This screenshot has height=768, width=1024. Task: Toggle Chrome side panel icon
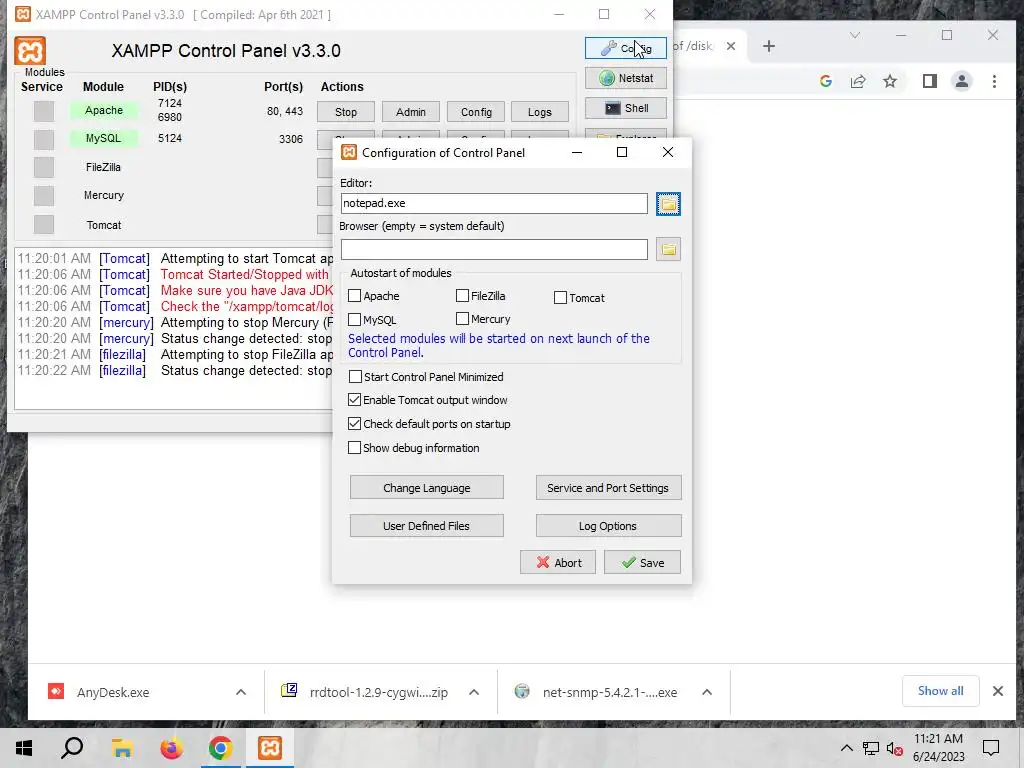tap(929, 81)
